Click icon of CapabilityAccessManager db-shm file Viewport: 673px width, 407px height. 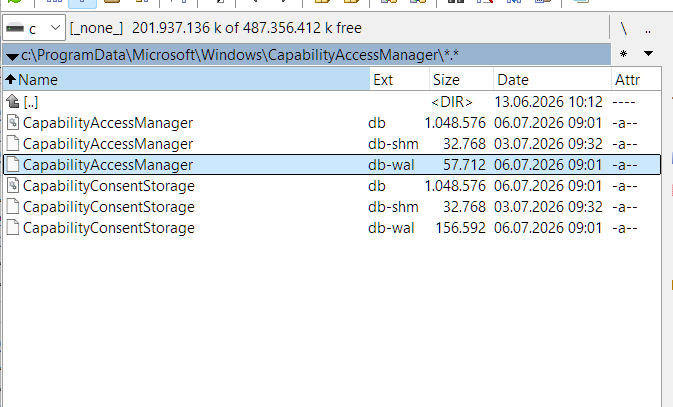click(13, 144)
